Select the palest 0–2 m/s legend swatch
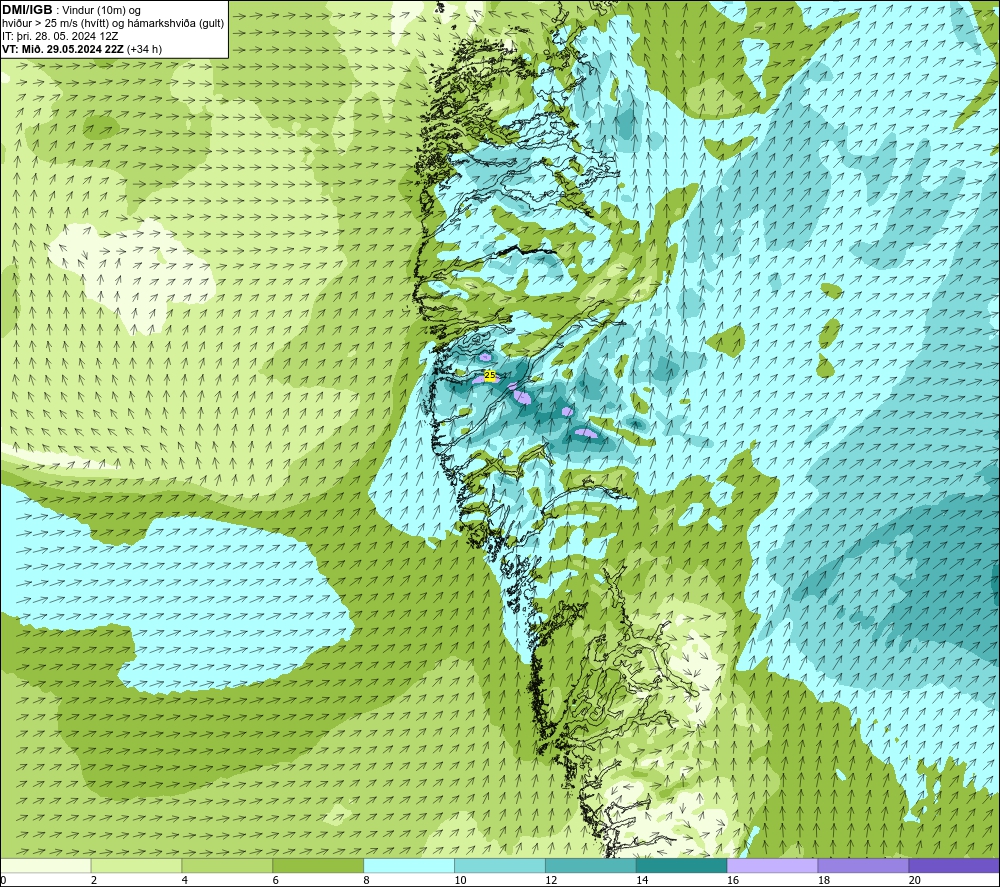 point(45,866)
